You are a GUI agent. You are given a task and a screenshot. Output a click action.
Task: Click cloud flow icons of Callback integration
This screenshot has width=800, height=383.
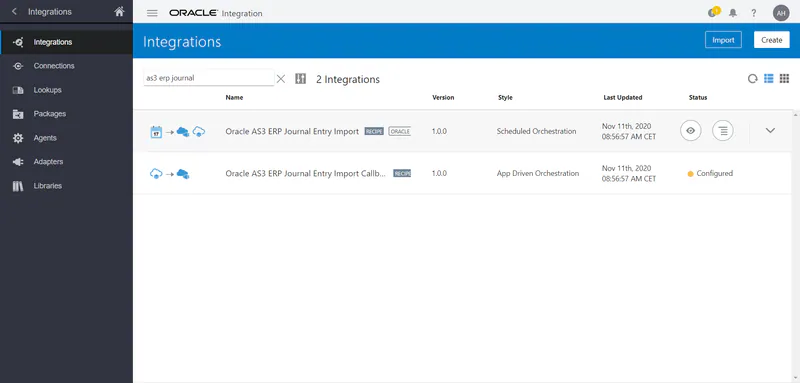[x=169, y=174]
